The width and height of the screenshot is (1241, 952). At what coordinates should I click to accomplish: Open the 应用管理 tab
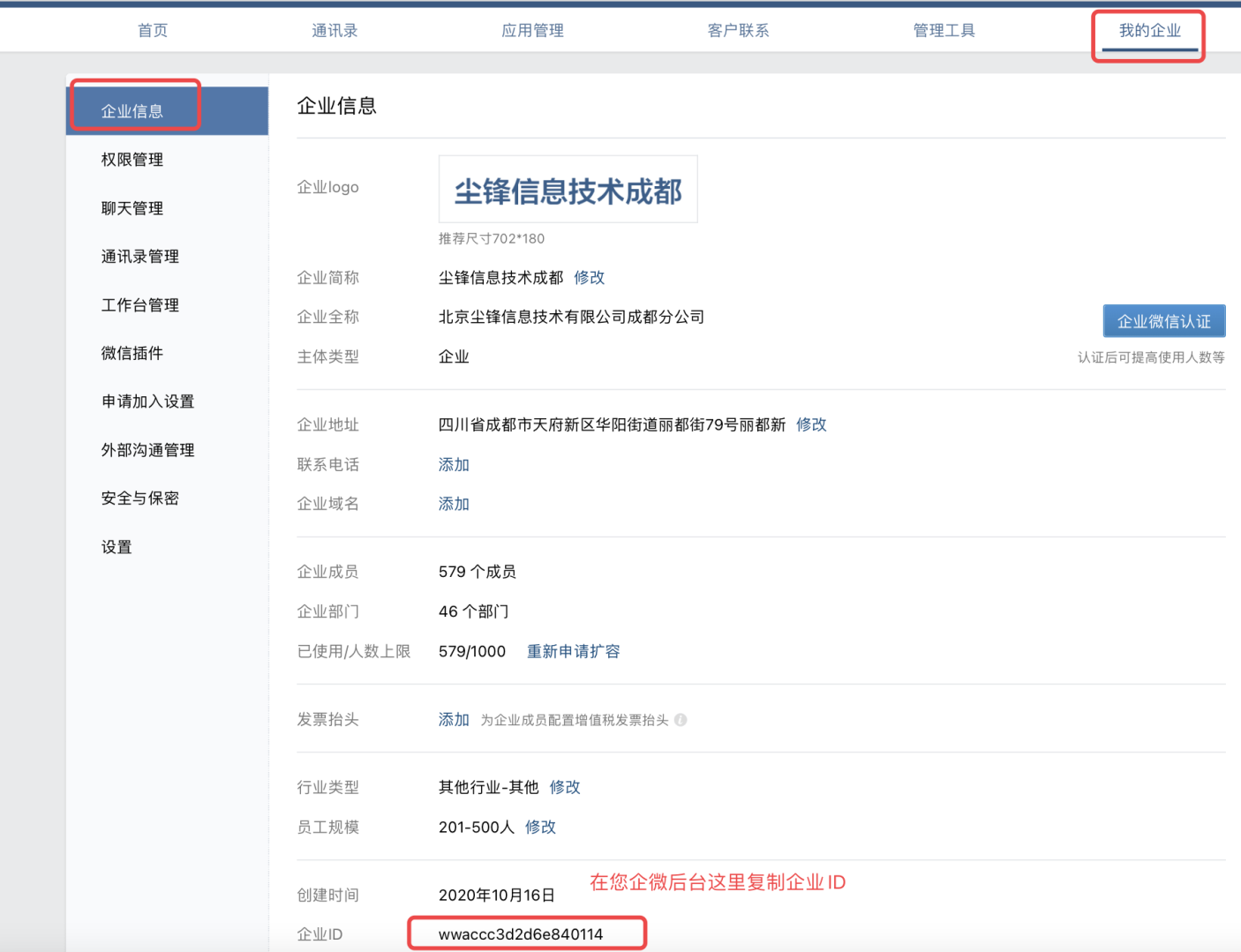(x=532, y=31)
